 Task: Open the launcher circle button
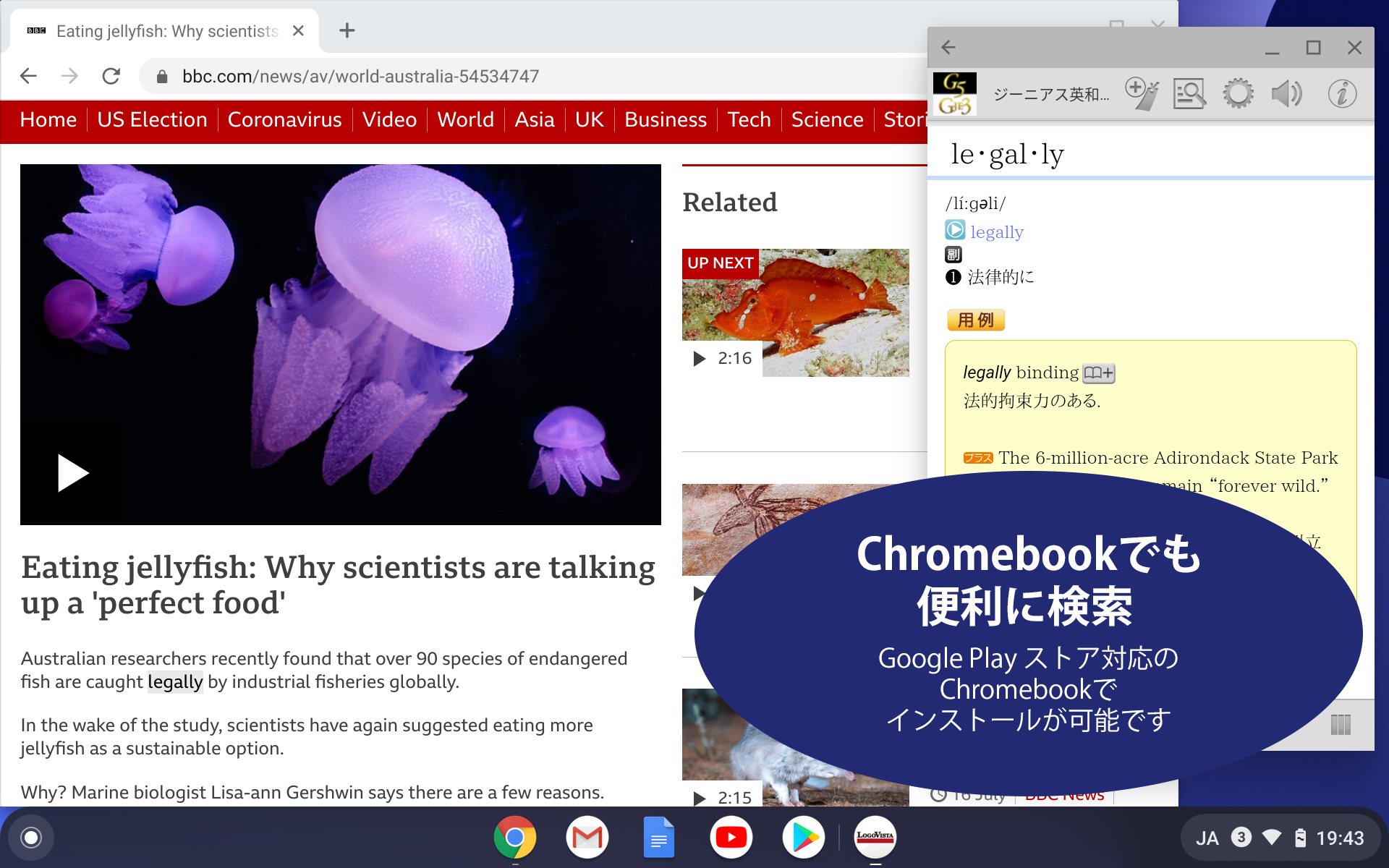coord(31,838)
